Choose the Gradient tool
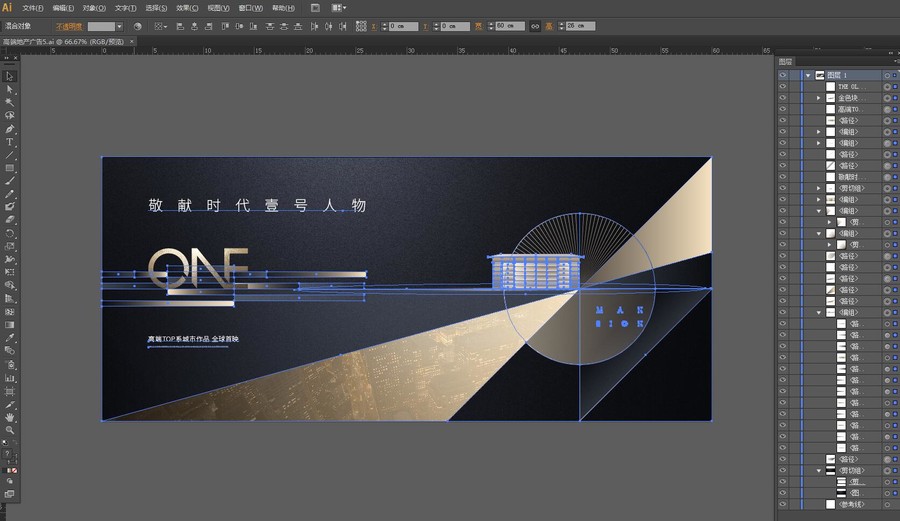The width and height of the screenshot is (900, 521). point(10,325)
